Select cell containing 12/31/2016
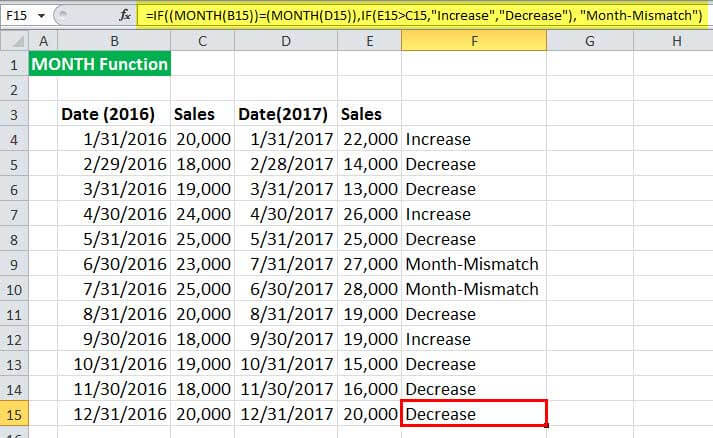 click(x=114, y=414)
